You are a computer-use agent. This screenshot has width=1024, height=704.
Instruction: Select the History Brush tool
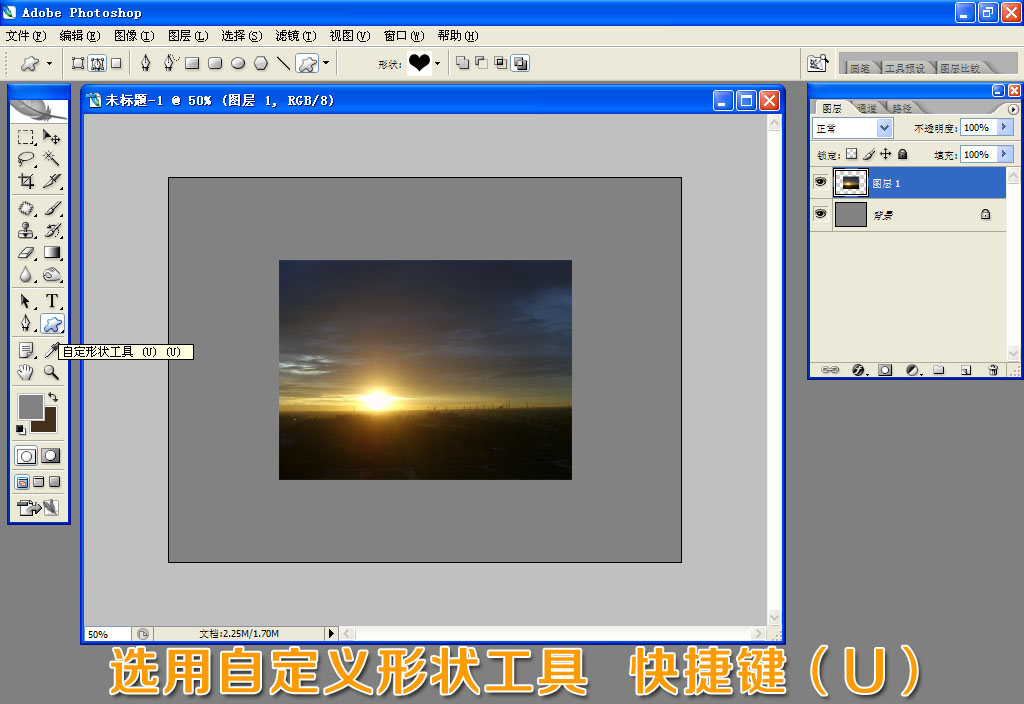[52, 231]
